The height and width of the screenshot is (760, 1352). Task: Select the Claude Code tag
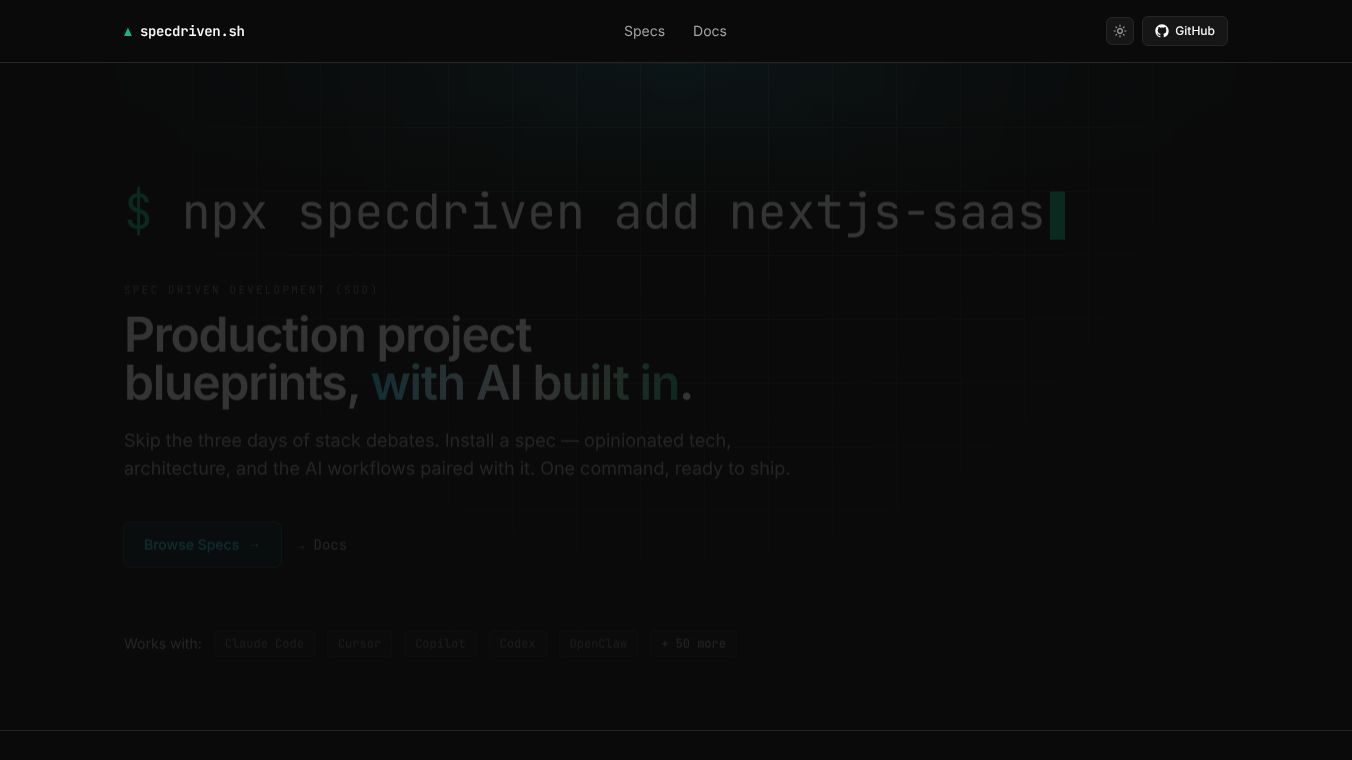tap(264, 643)
